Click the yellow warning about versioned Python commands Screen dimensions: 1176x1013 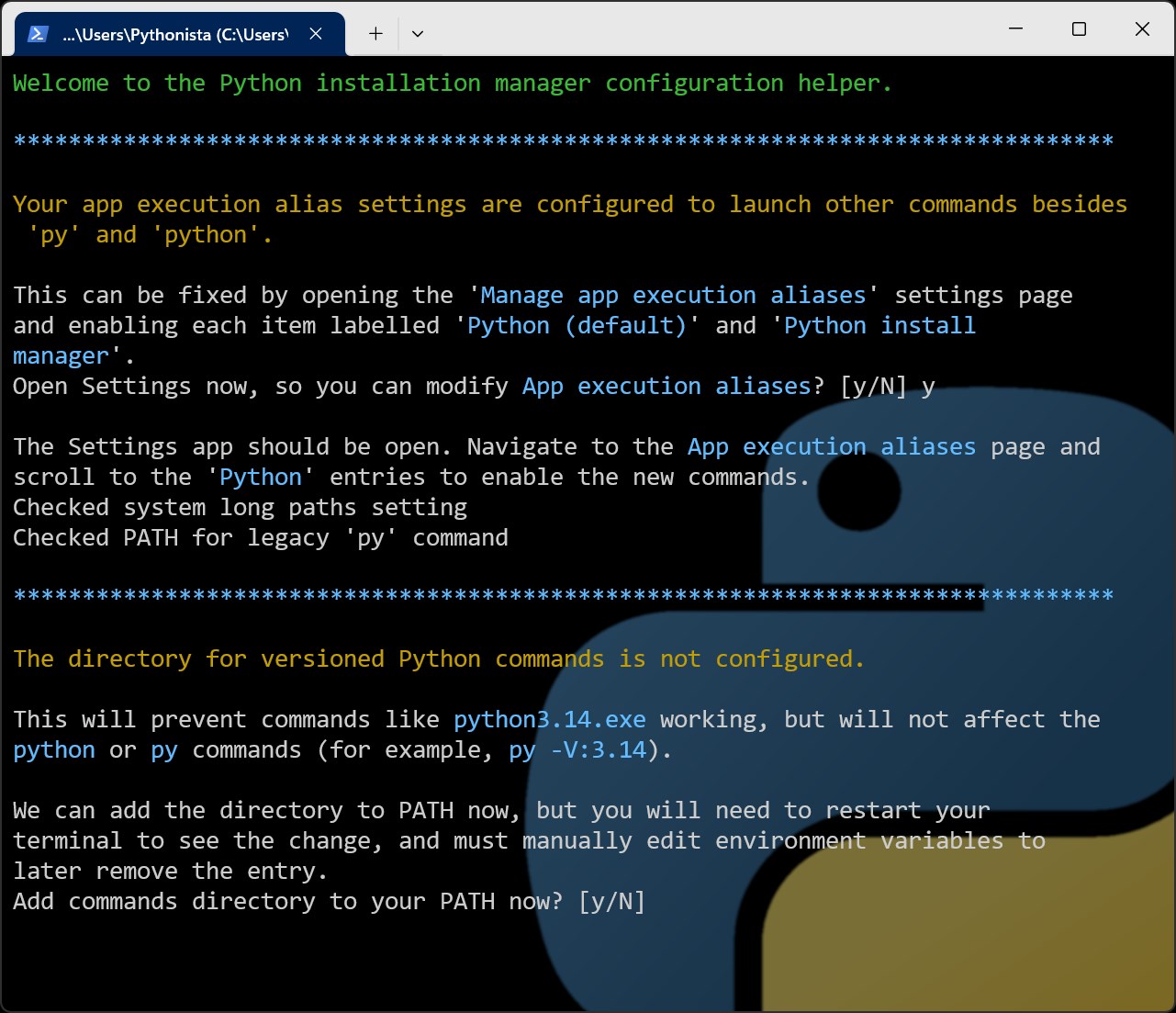tap(437, 658)
